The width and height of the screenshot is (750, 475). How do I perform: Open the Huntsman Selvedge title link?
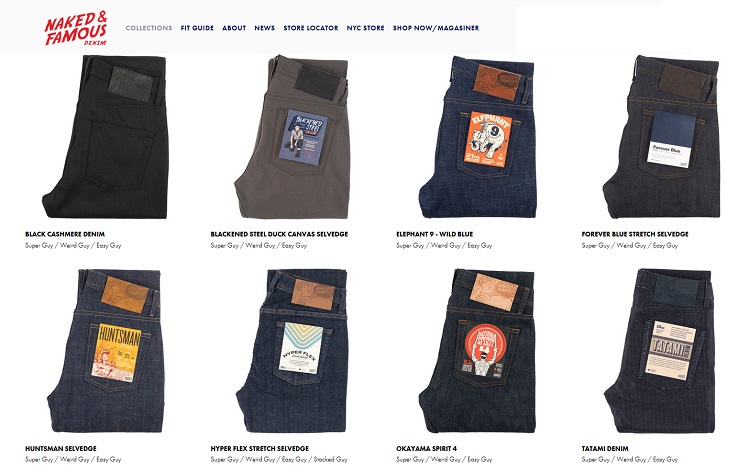(61, 448)
